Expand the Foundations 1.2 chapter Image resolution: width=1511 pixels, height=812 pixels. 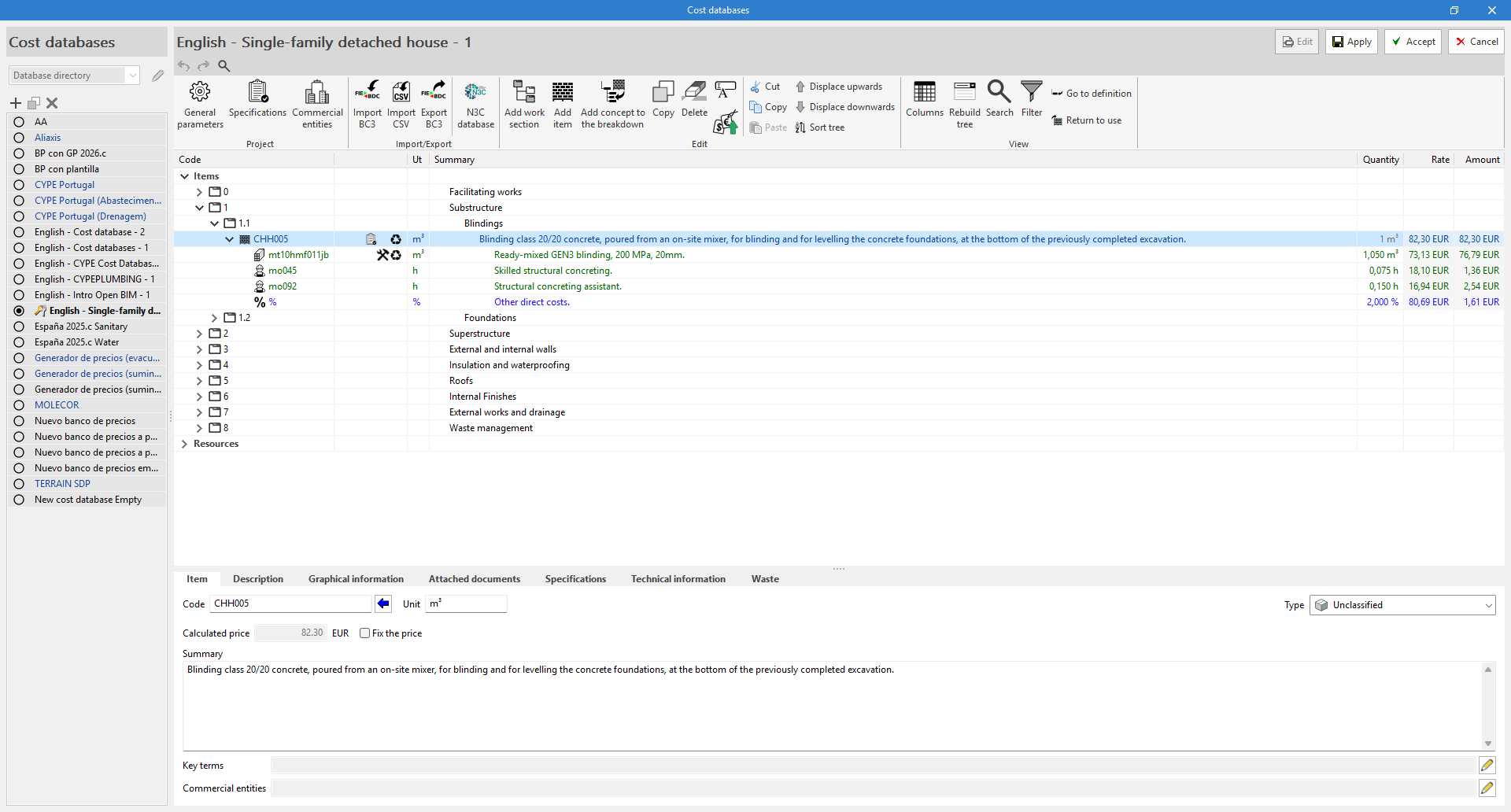[x=214, y=318]
